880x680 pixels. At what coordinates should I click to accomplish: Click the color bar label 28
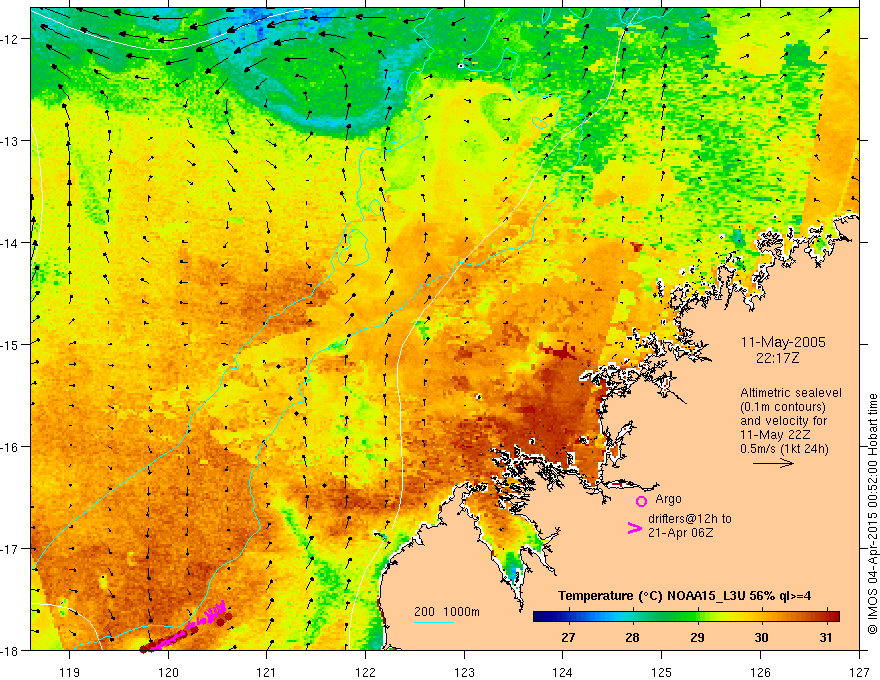(x=632, y=637)
